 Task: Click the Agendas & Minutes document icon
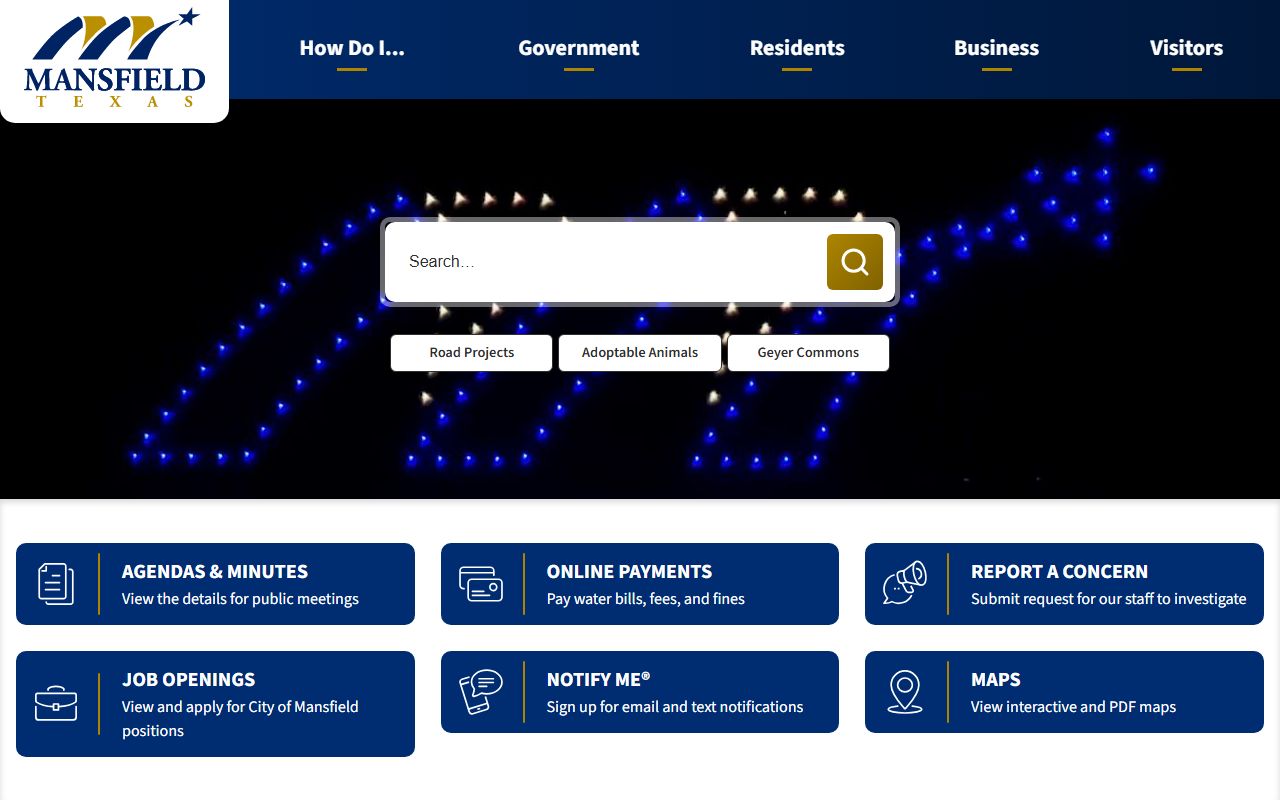[56, 584]
